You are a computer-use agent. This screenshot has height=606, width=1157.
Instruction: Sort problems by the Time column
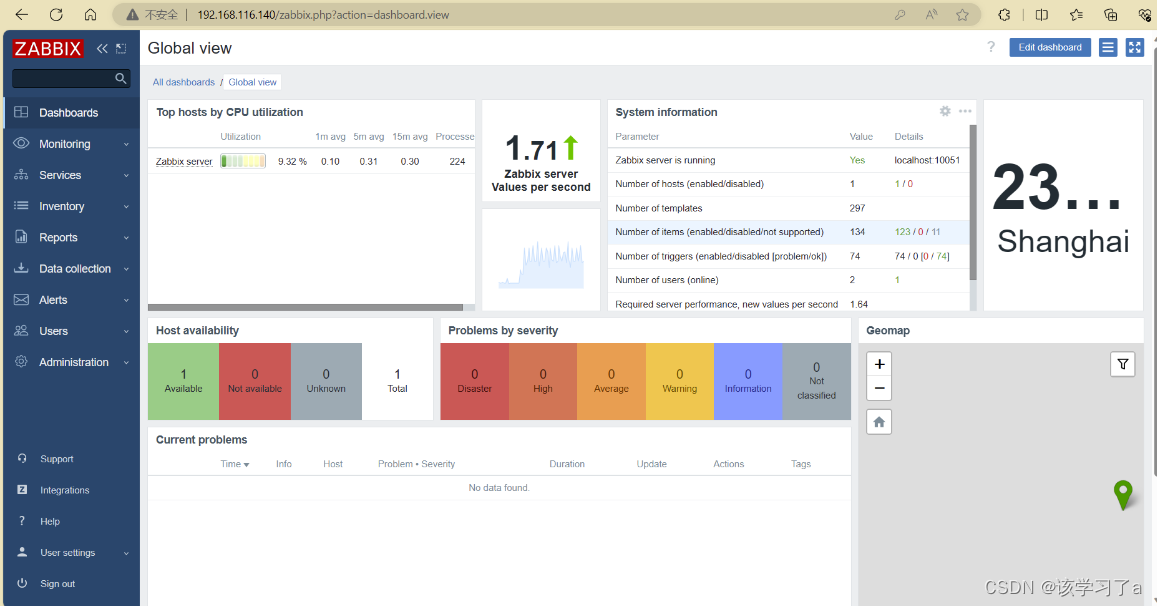(x=235, y=464)
